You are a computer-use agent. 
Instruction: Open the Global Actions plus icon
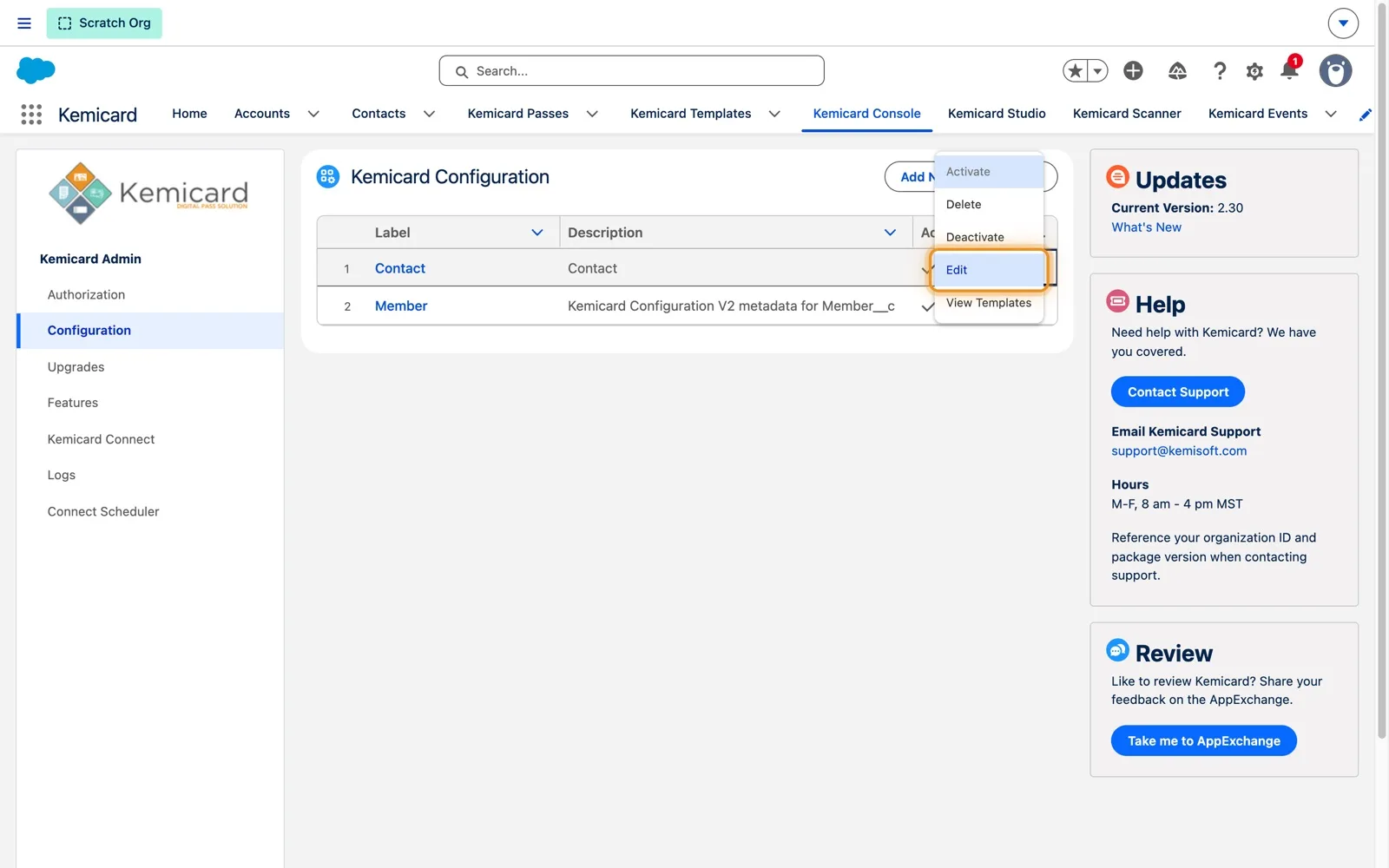[1133, 71]
